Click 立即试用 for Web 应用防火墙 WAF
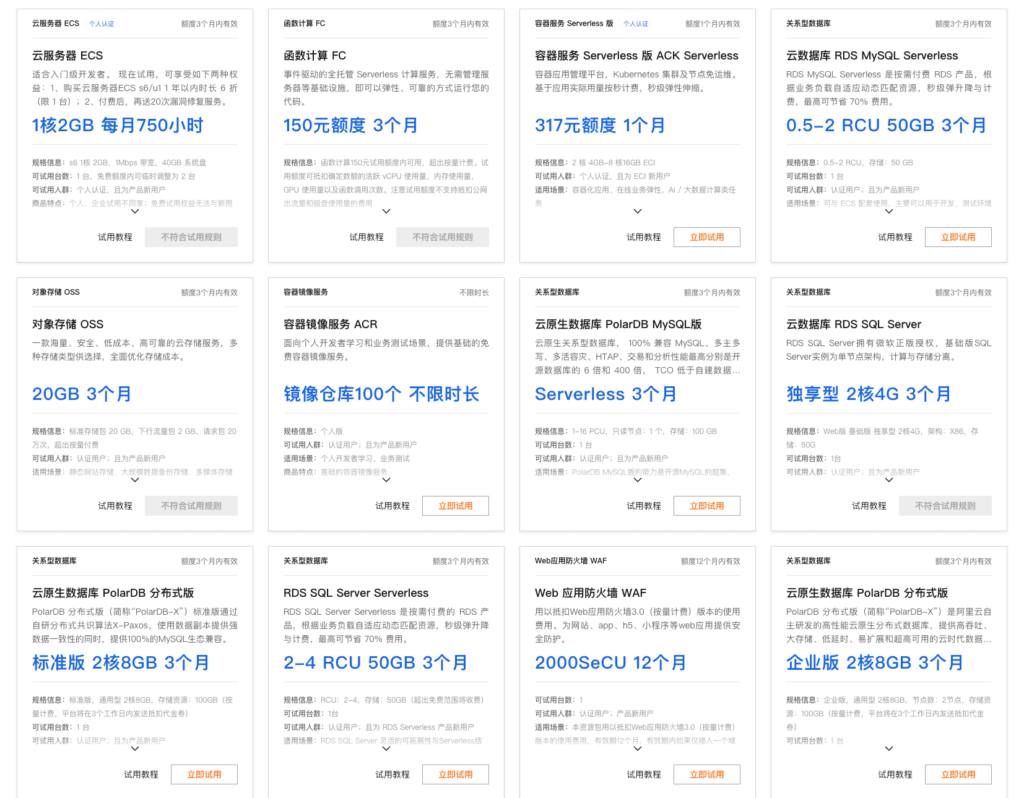Viewport: 1024px width, 798px height. click(707, 774)
